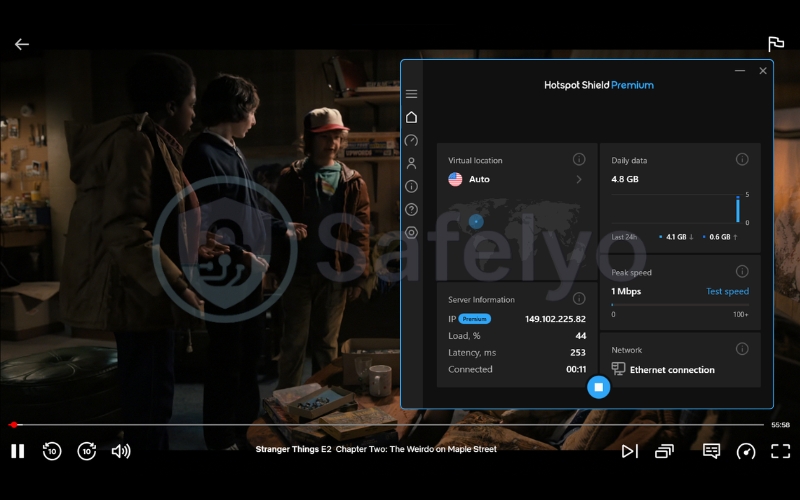The height and width of the screenshot is (500, 800).
Task: Click the Premium IP badge
Action: pyautogui.click(x=474, y=319)
